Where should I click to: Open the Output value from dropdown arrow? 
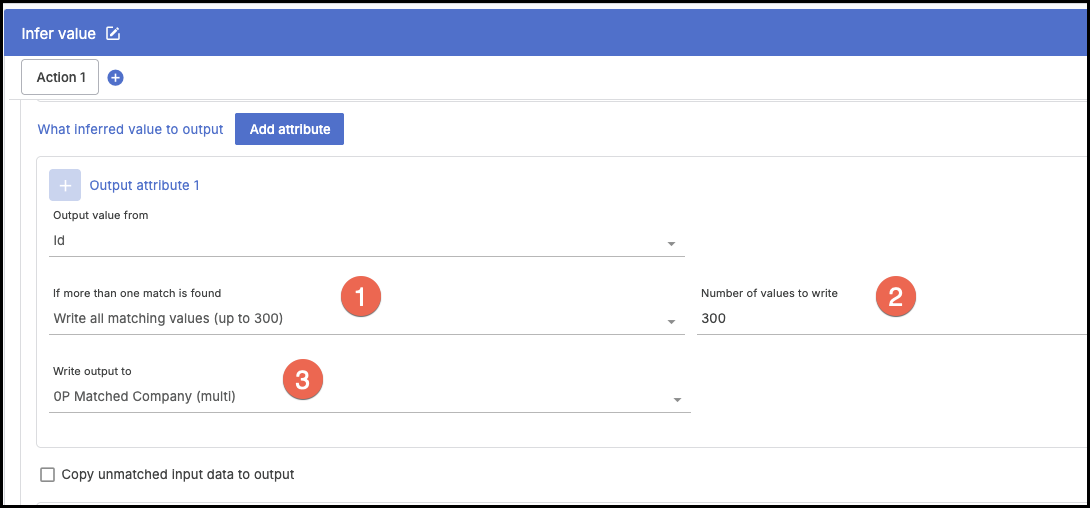tap(672, 243)
